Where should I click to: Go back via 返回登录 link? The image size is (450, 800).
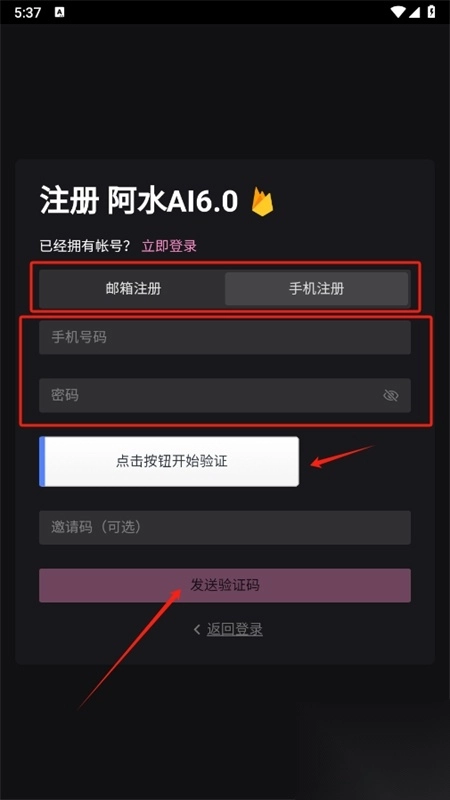[x=235, y=630]
